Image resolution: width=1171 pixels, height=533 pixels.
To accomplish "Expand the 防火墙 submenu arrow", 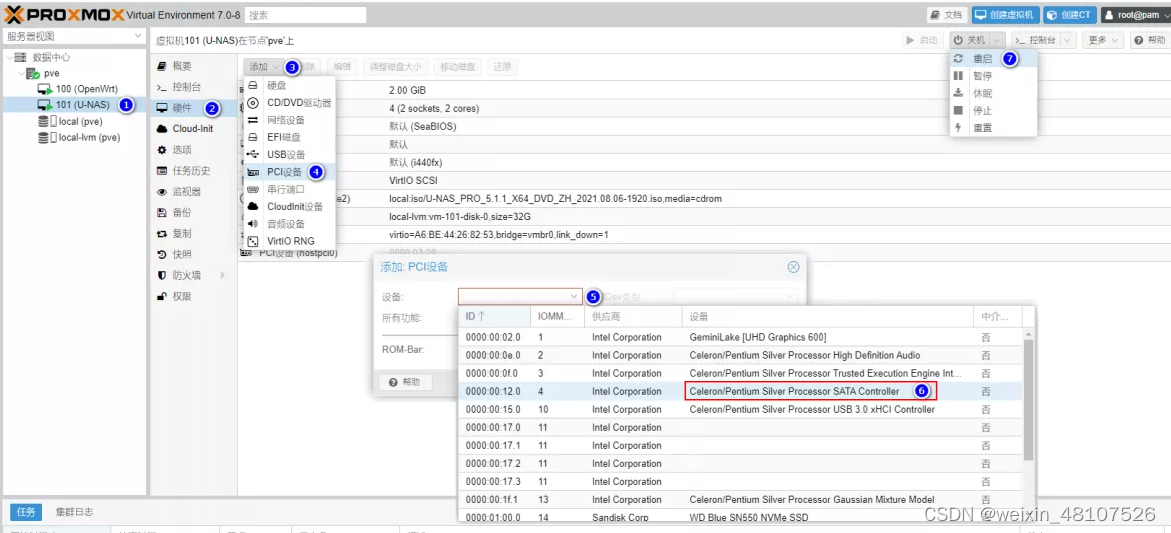I will 223,275.
